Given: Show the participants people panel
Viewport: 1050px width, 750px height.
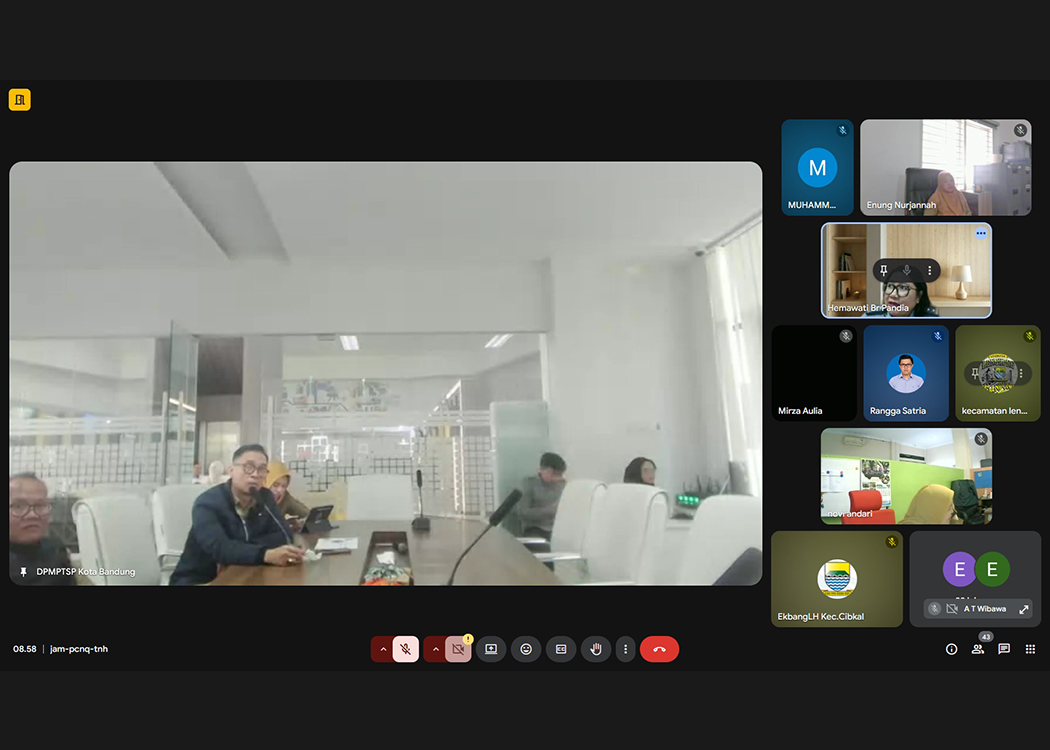Looking at the screenshot, I should click(x=977, y=649).
